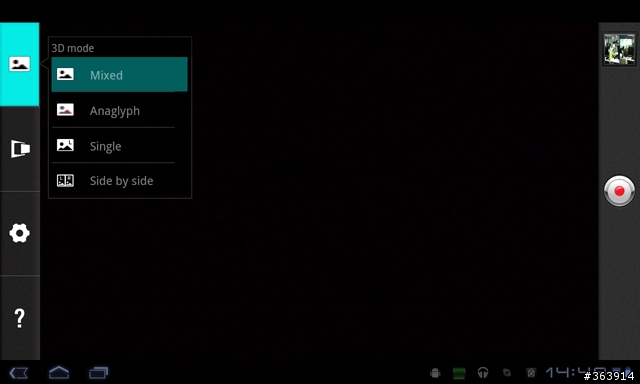Open camera settings gear
The height and width of the screenshot is (384, 640).
[20, 233]
